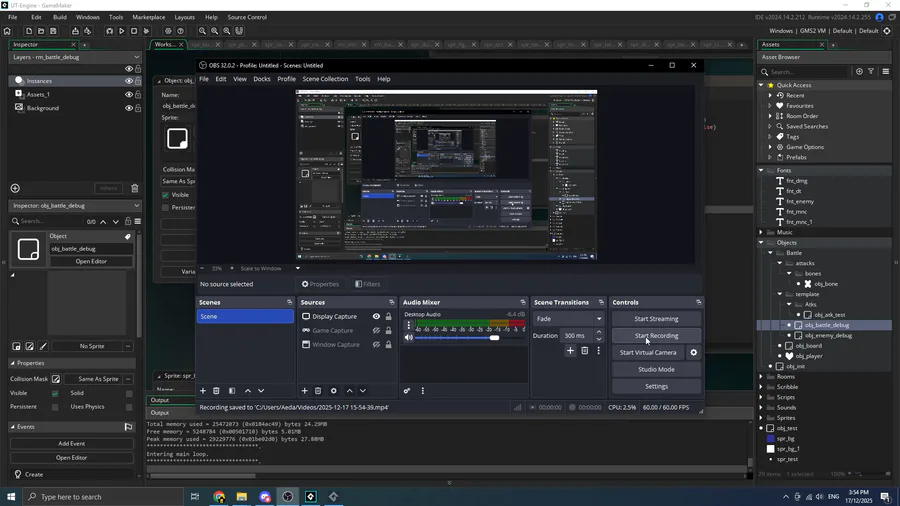This screenshot has width=900, height=506.
Task: Remove scene using the Scenes trash icon
Action: click(216, 391)
